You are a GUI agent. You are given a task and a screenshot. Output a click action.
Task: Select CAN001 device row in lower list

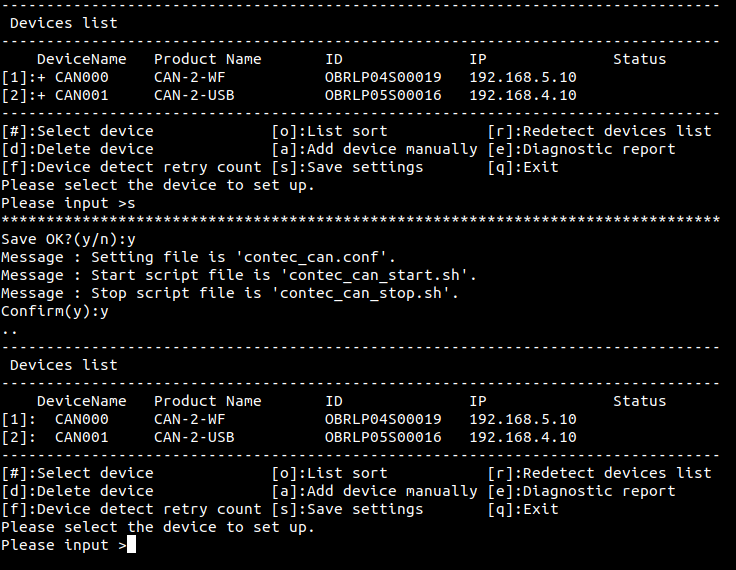coord(289,437)
